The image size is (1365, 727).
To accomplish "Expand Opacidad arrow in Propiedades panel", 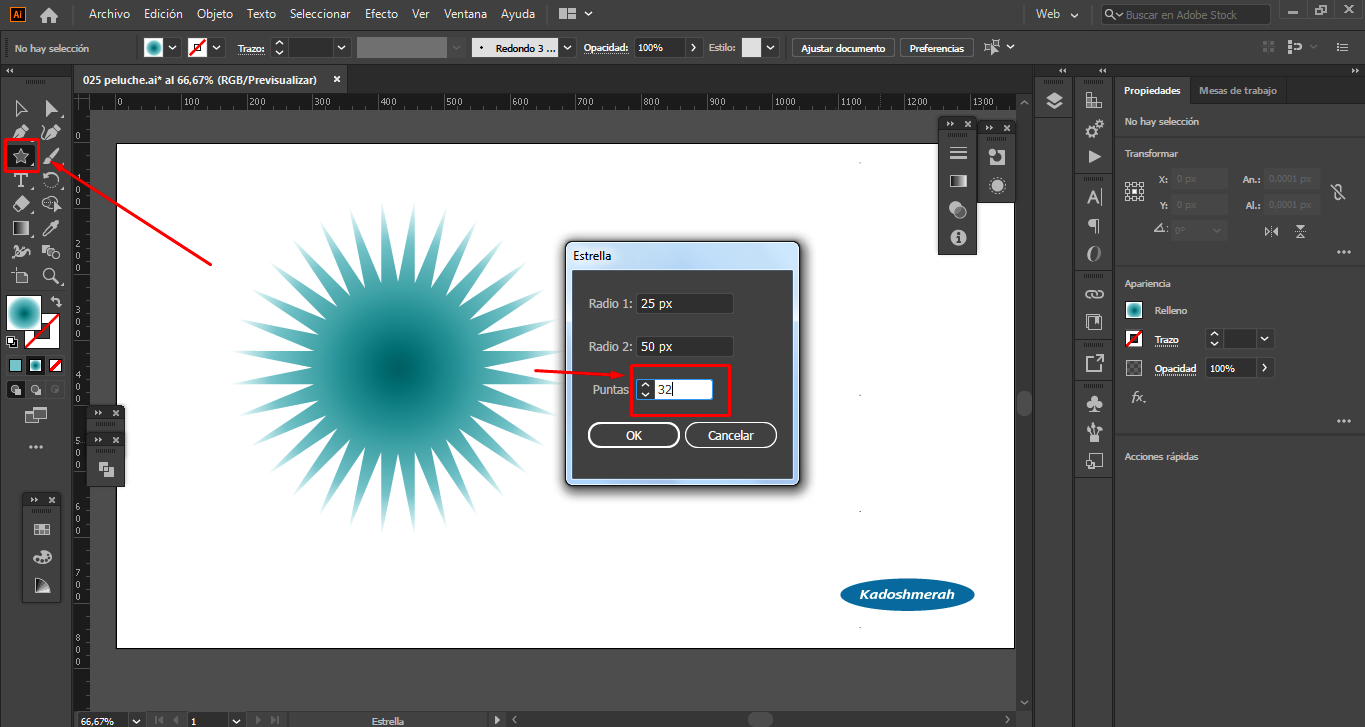I will (1266, 368).
